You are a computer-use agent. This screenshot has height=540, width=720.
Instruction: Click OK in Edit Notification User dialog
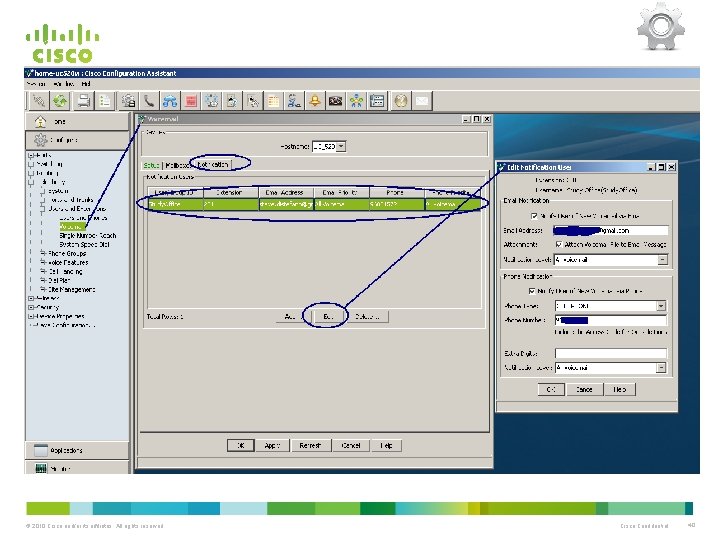coord(551,389)
